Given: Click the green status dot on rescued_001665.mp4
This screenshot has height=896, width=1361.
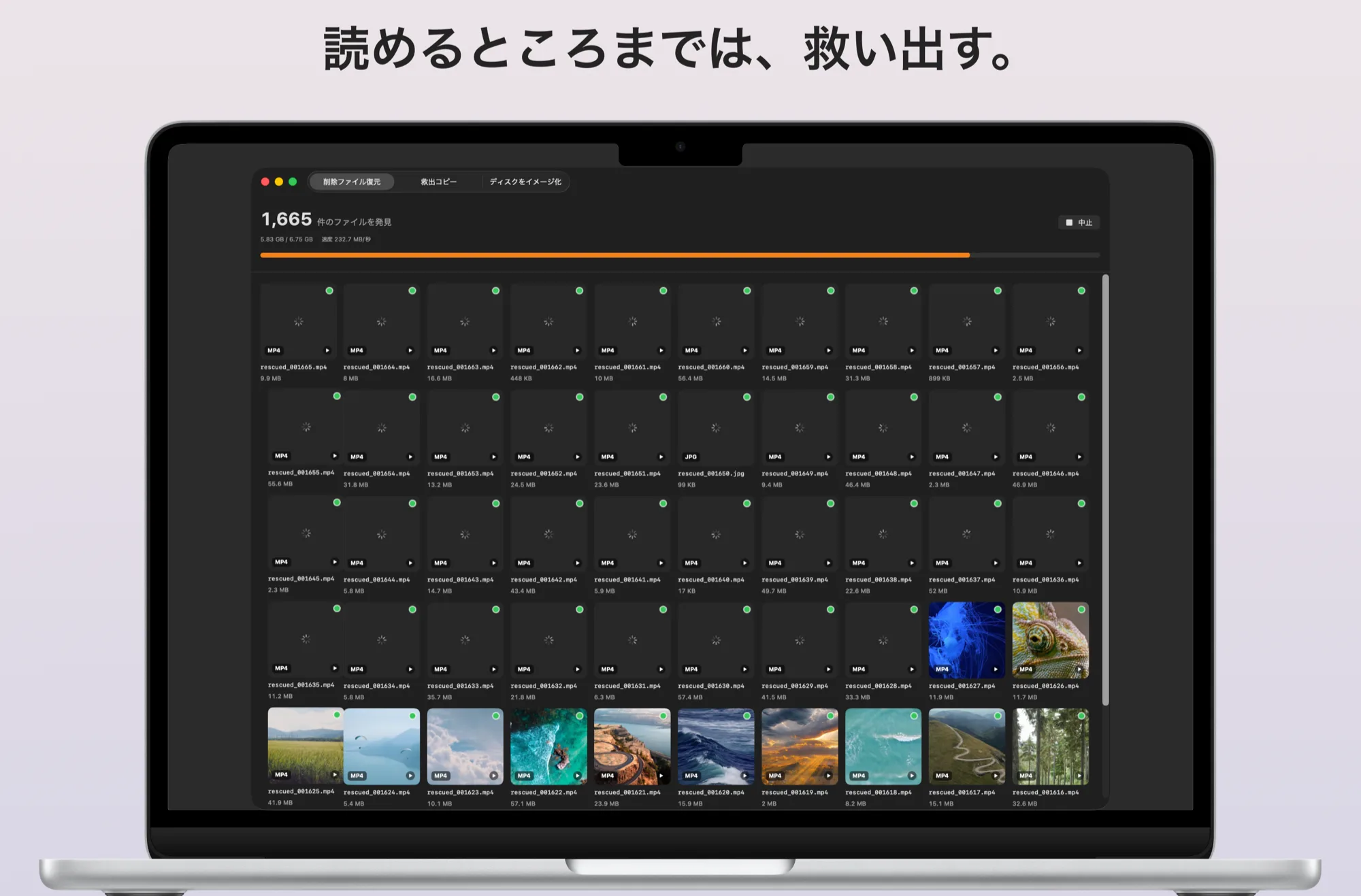Looking at the screenshot, I should click(329, 291).
